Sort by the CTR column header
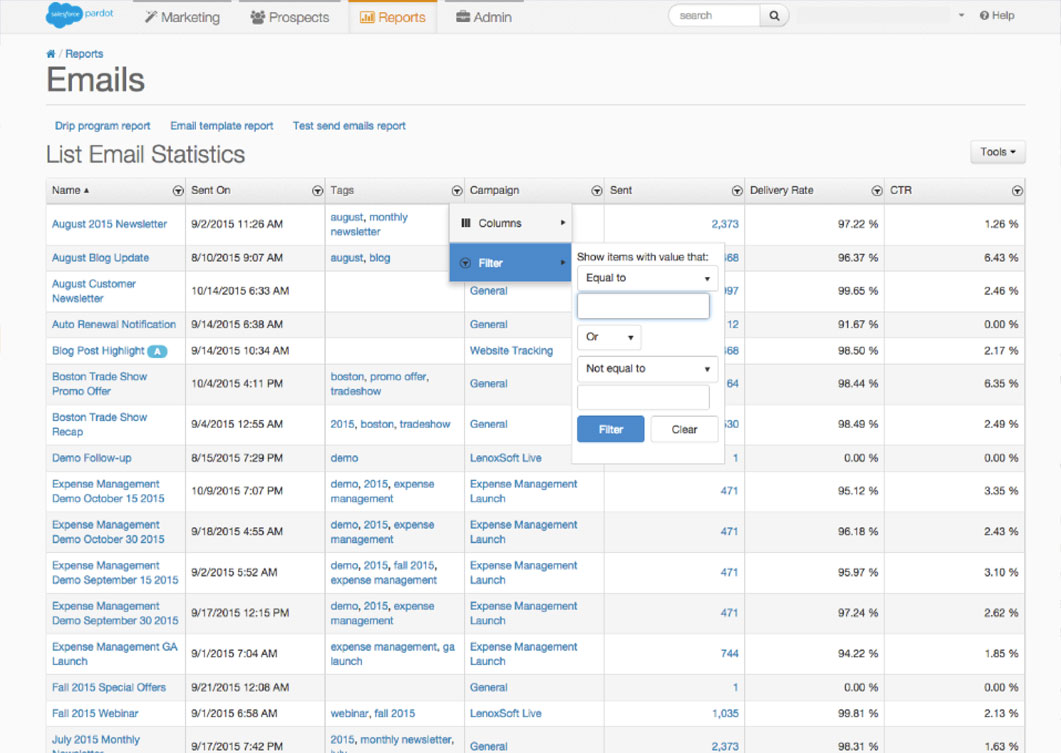Screen dimensions: 1061x753 (901, 191)
